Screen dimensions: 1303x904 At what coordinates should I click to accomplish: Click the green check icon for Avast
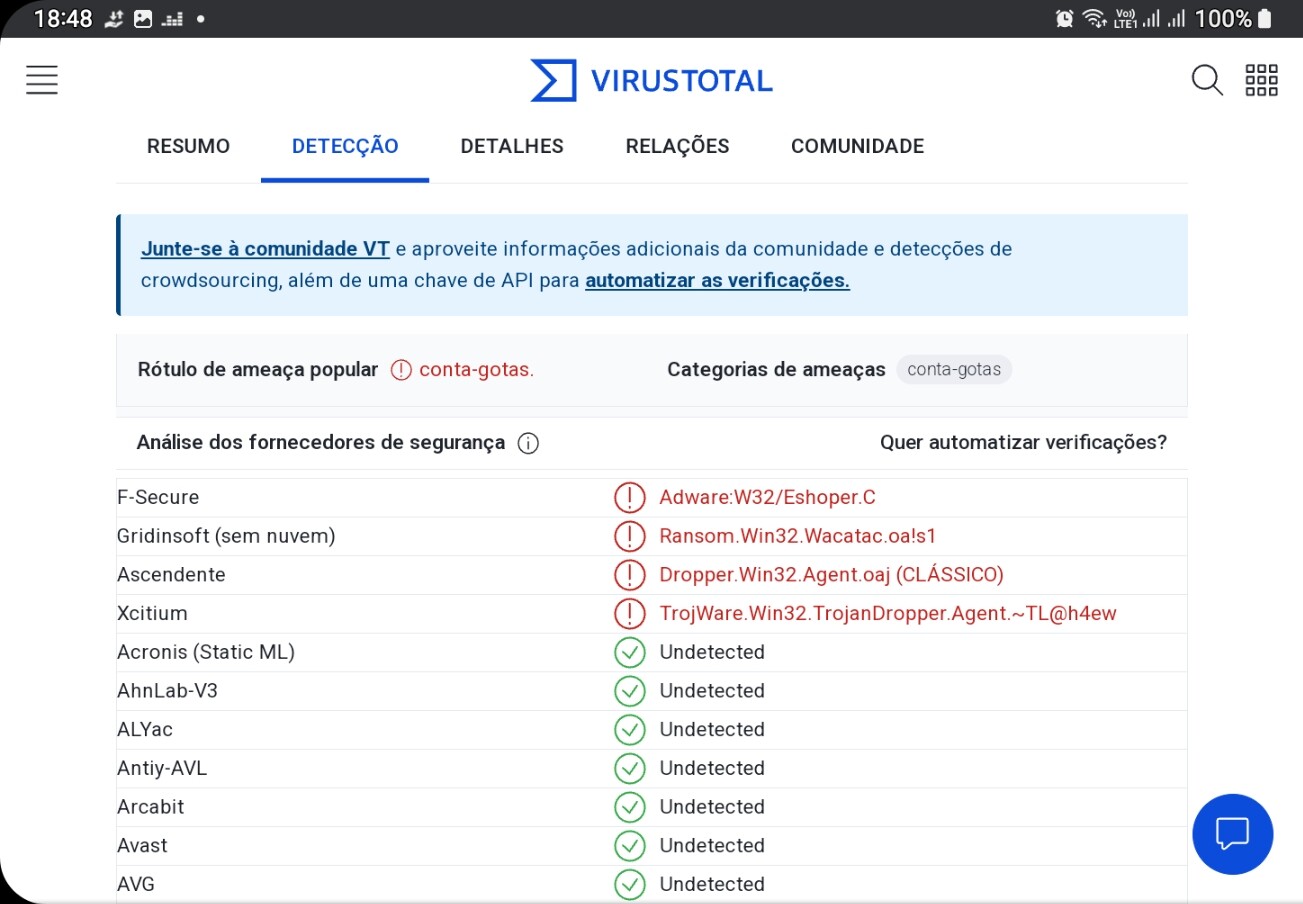[x=629, y=846]
